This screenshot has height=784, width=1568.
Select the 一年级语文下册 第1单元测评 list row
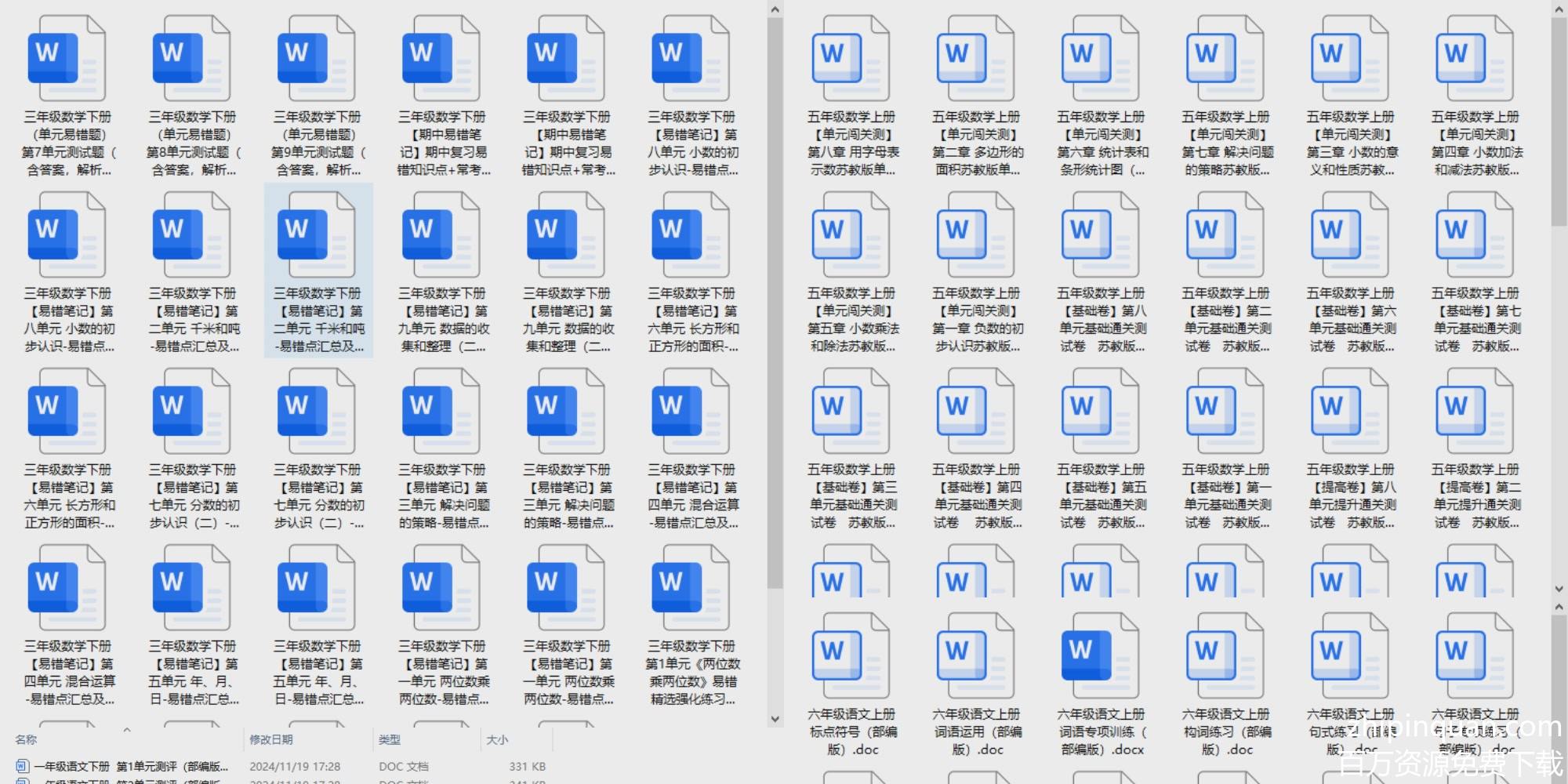(282, 767)
